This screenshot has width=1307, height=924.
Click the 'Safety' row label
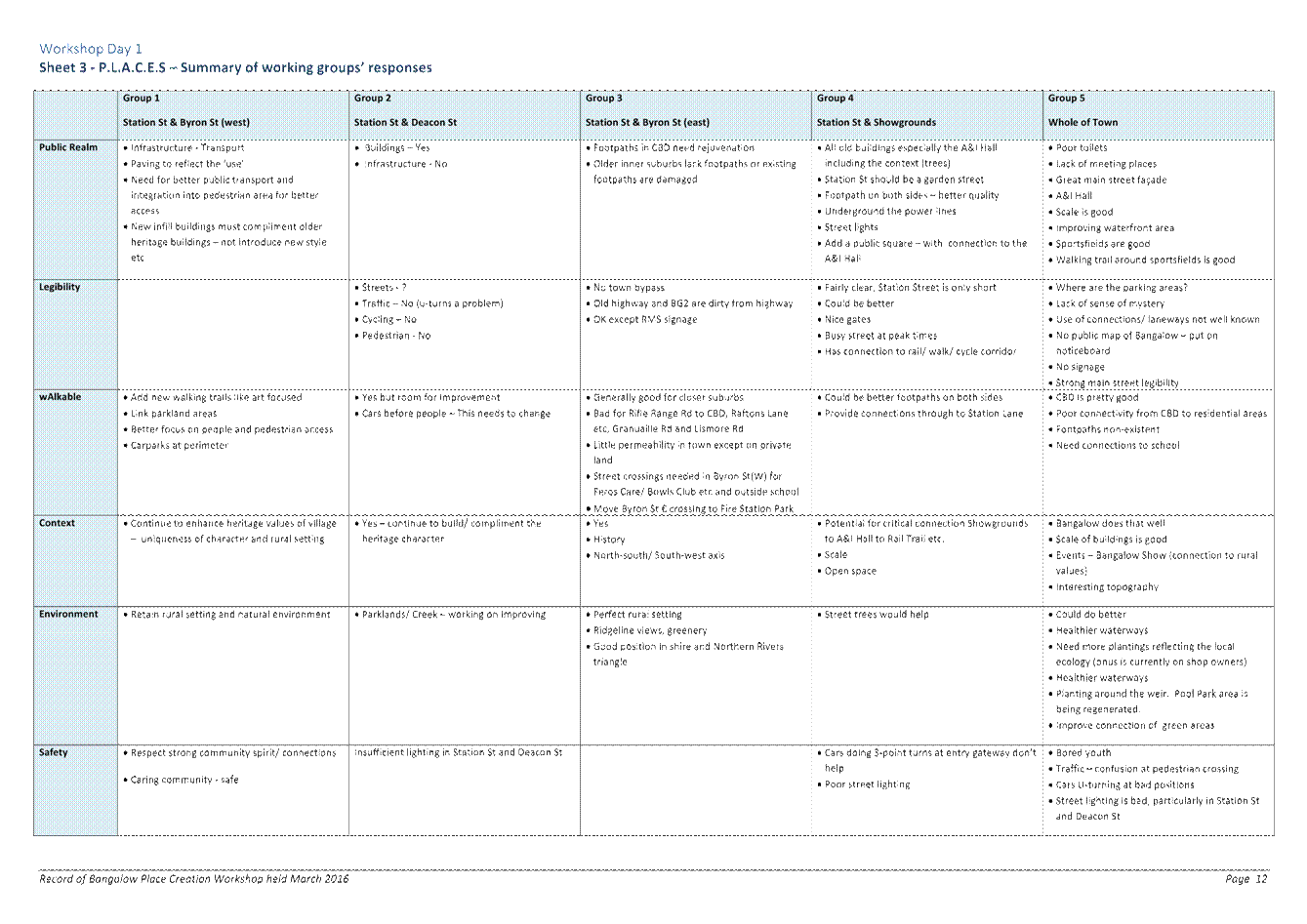coord(54,752)
